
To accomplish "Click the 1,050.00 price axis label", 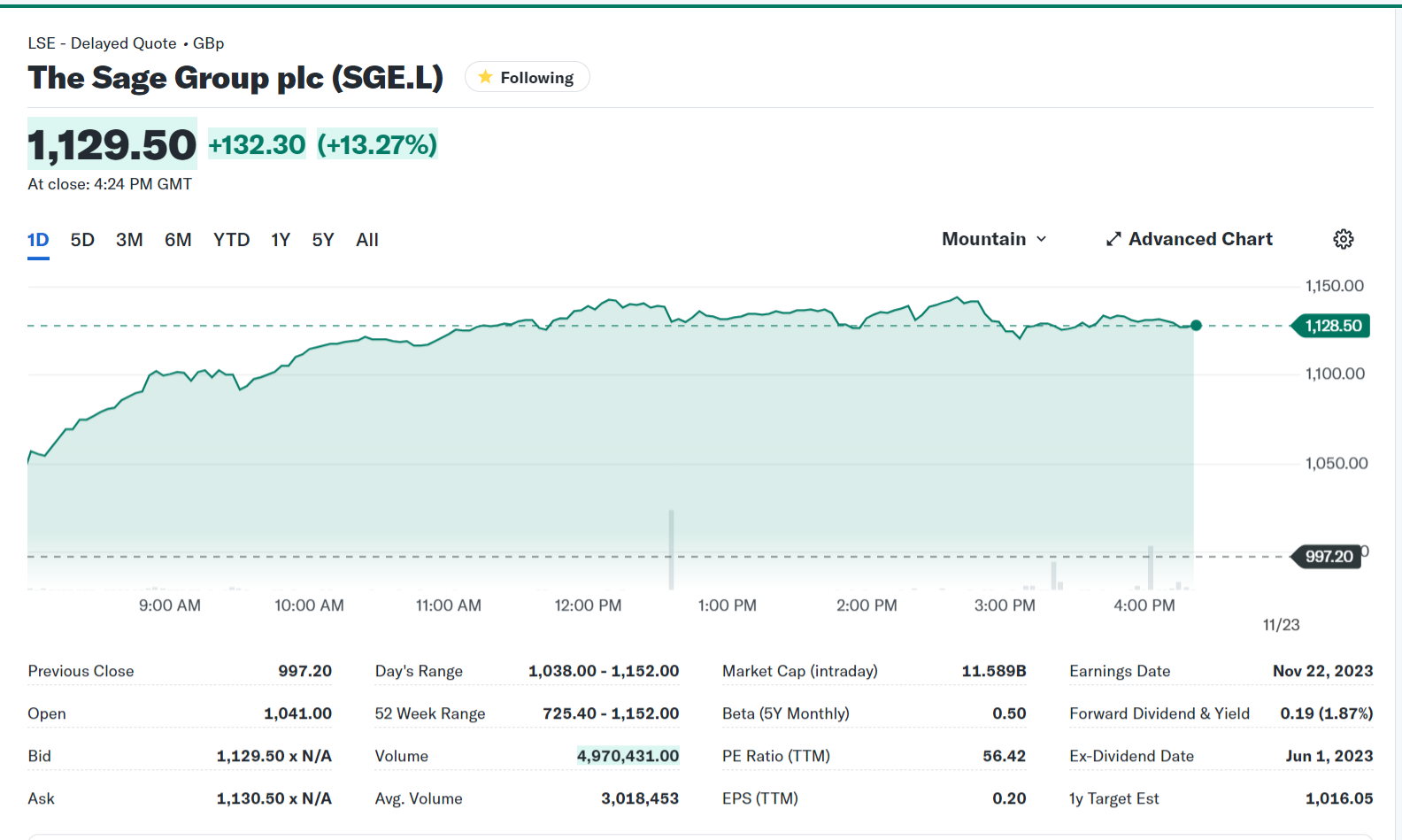I will 1337,463.
